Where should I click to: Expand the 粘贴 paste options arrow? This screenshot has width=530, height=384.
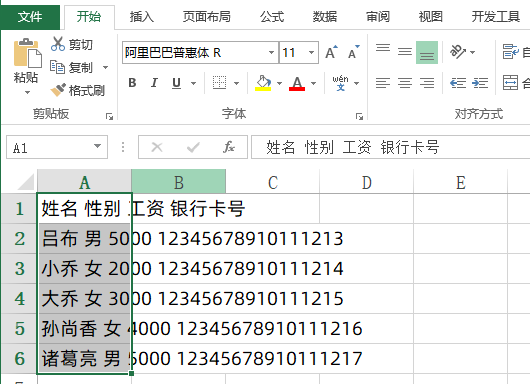tap(27, 92)
